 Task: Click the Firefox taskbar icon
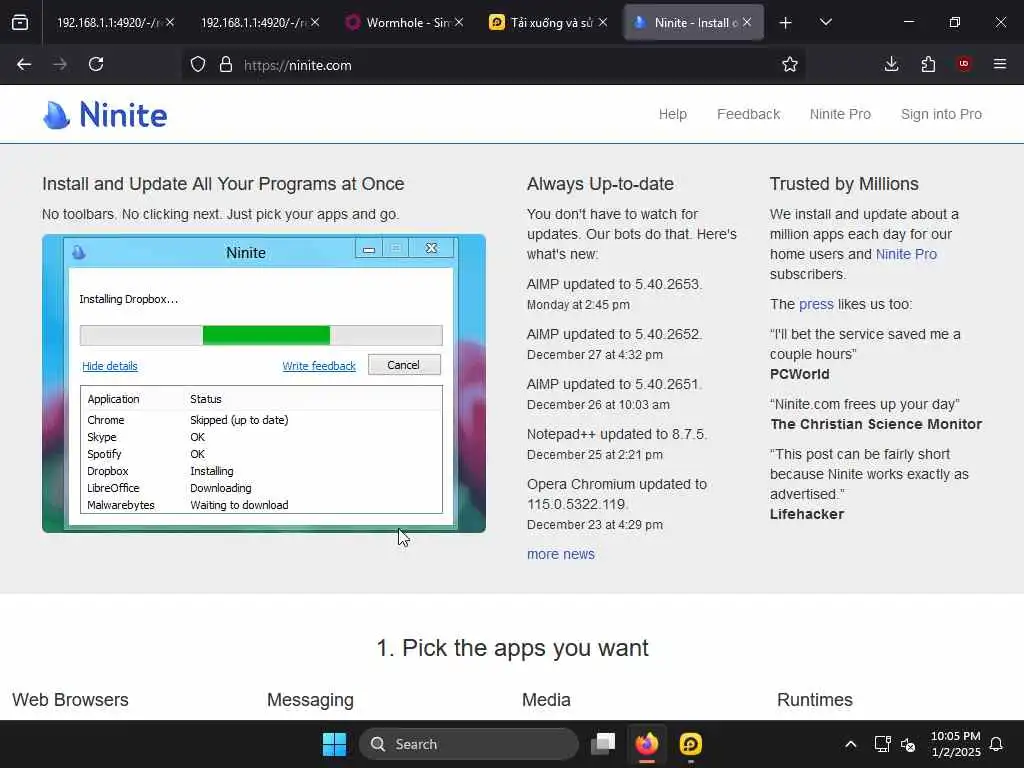647,744
